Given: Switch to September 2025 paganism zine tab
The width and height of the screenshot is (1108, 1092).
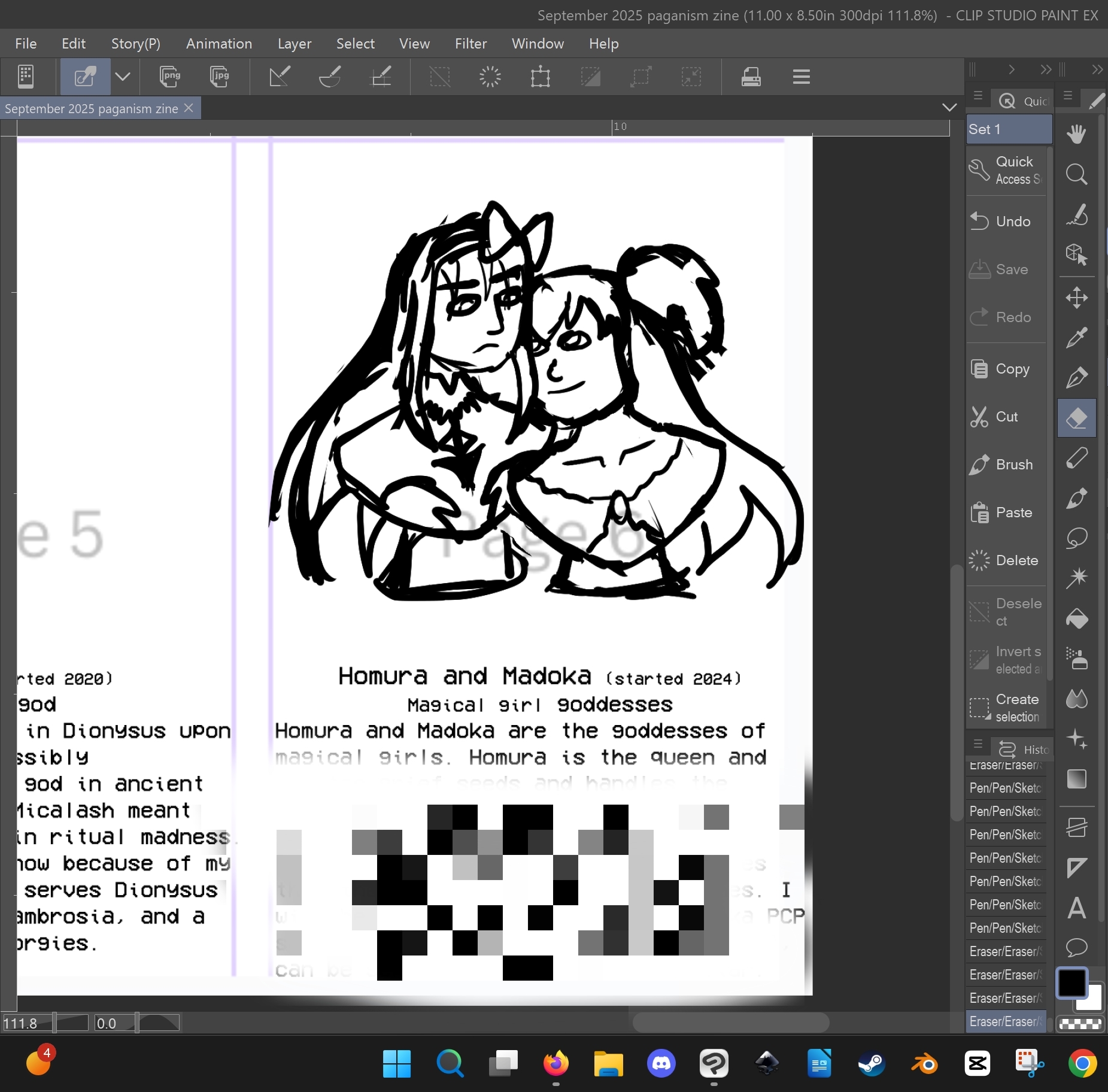Looking at the screenshot, I should (92, 108).
